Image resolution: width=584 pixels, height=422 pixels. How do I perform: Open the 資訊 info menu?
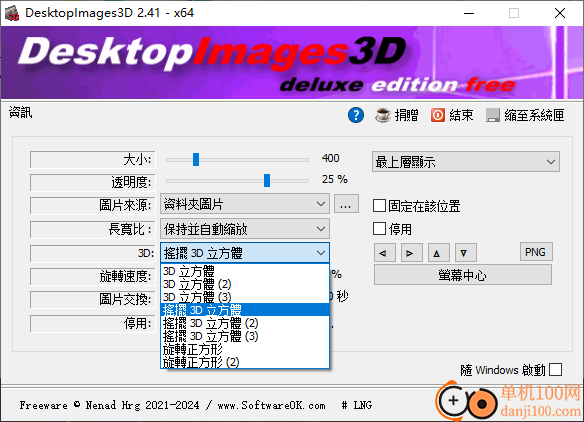(x=20, y=112)
